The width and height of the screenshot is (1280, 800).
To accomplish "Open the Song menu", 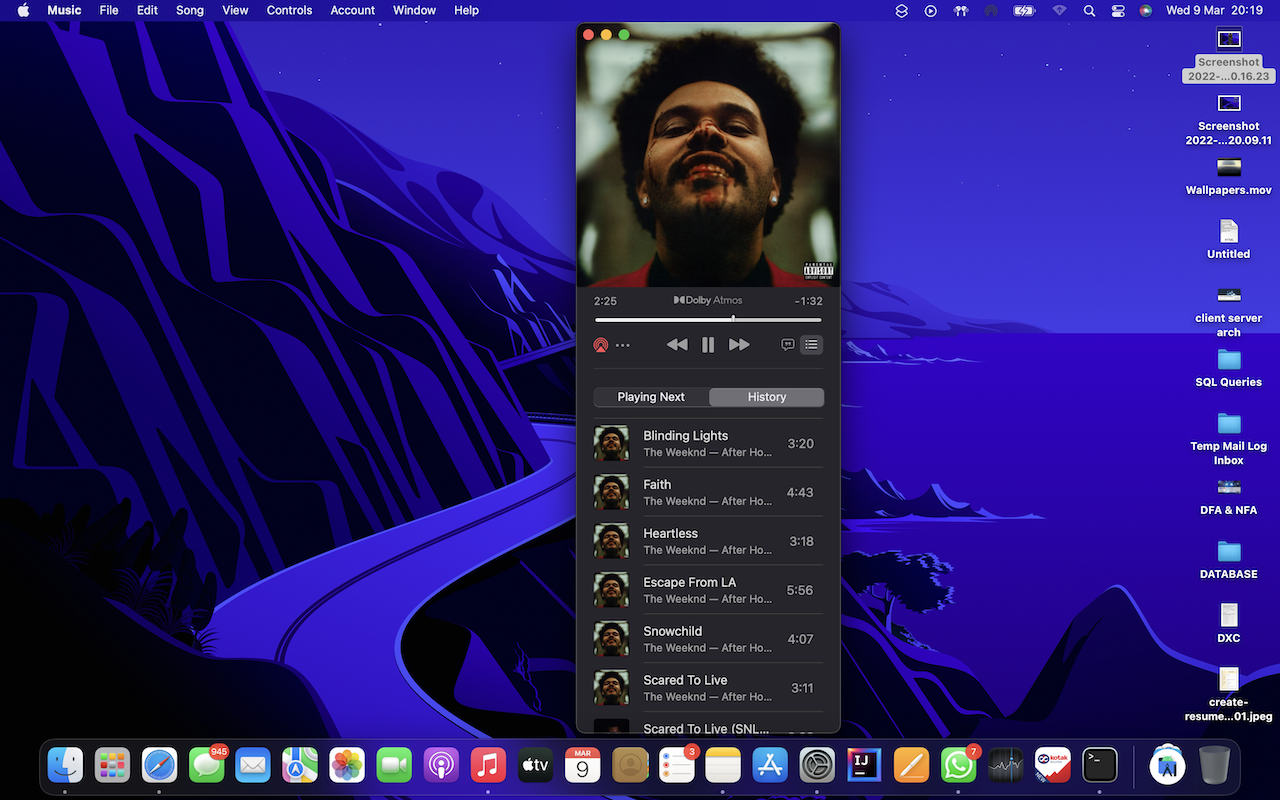I will (190, 10).
